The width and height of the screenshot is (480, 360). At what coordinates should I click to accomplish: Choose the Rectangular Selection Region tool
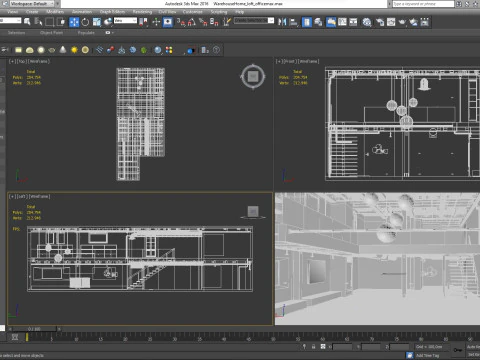click(49, 22)
